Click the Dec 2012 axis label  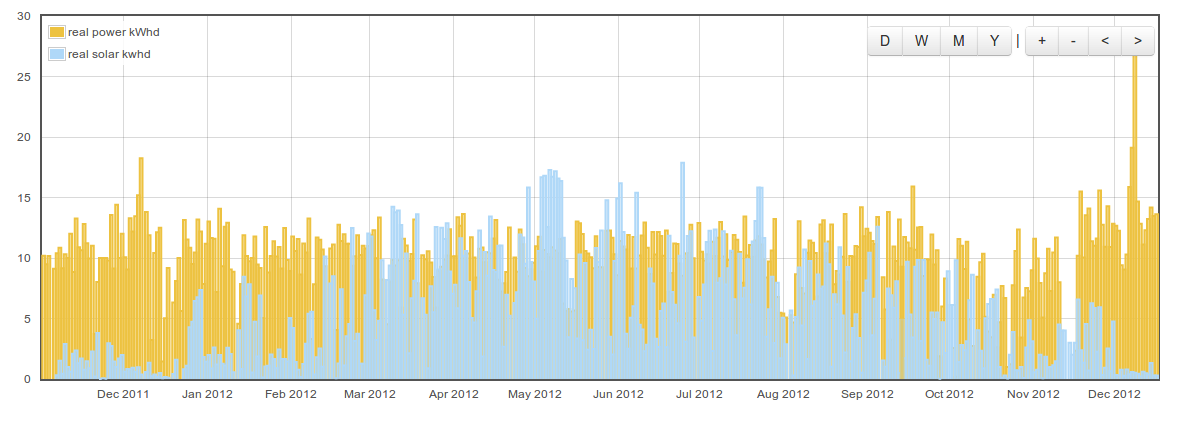[x=1114, y=394]
